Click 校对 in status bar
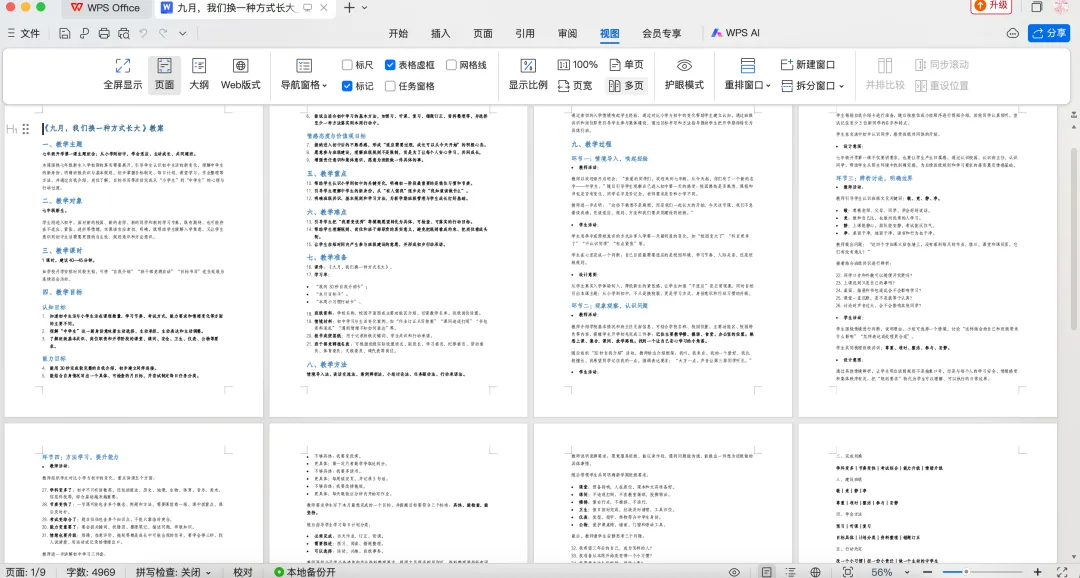The width and height of the screenshot is (1080, 578). (x=242, y=572)
